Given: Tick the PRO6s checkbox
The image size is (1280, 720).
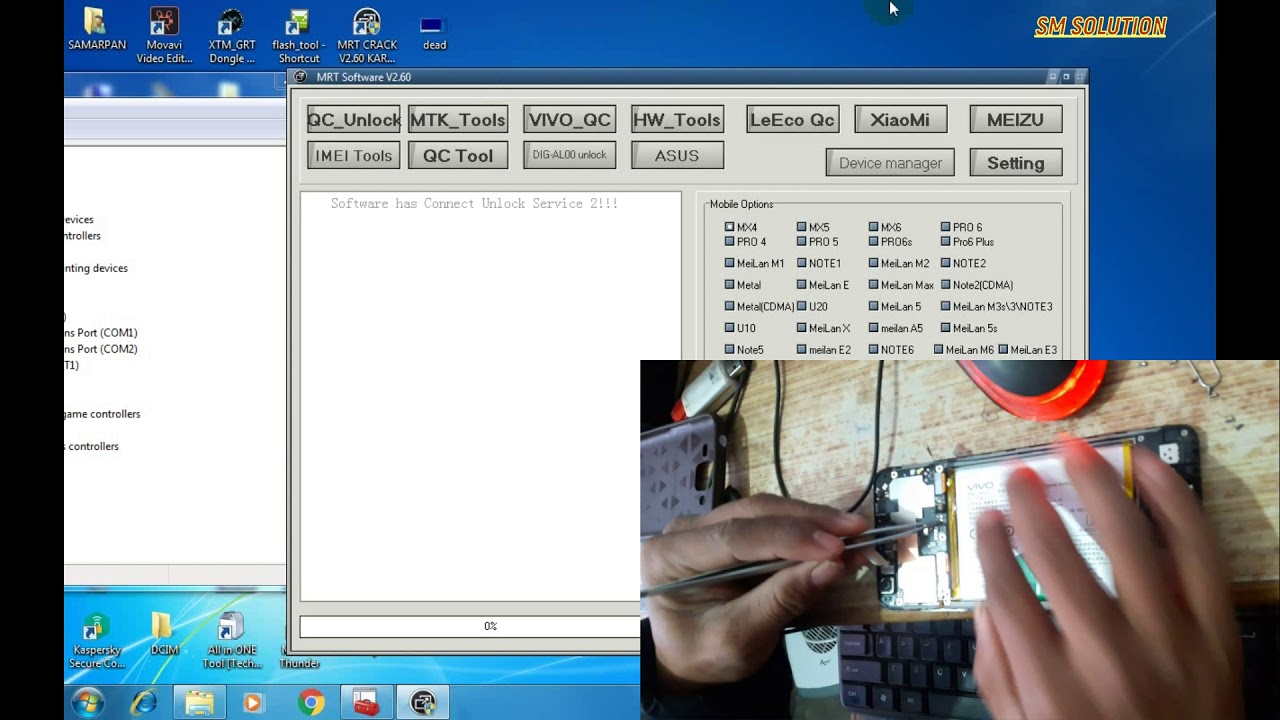Looking at the screenshot, I should (x=873, y=242).
